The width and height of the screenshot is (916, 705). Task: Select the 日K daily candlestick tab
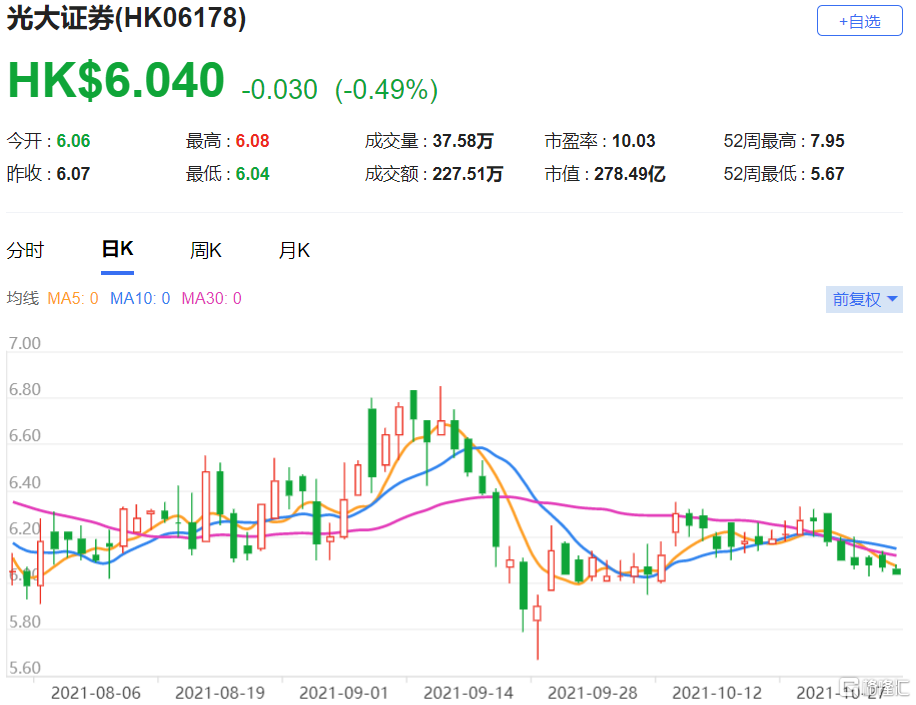(x=117, y=249)
